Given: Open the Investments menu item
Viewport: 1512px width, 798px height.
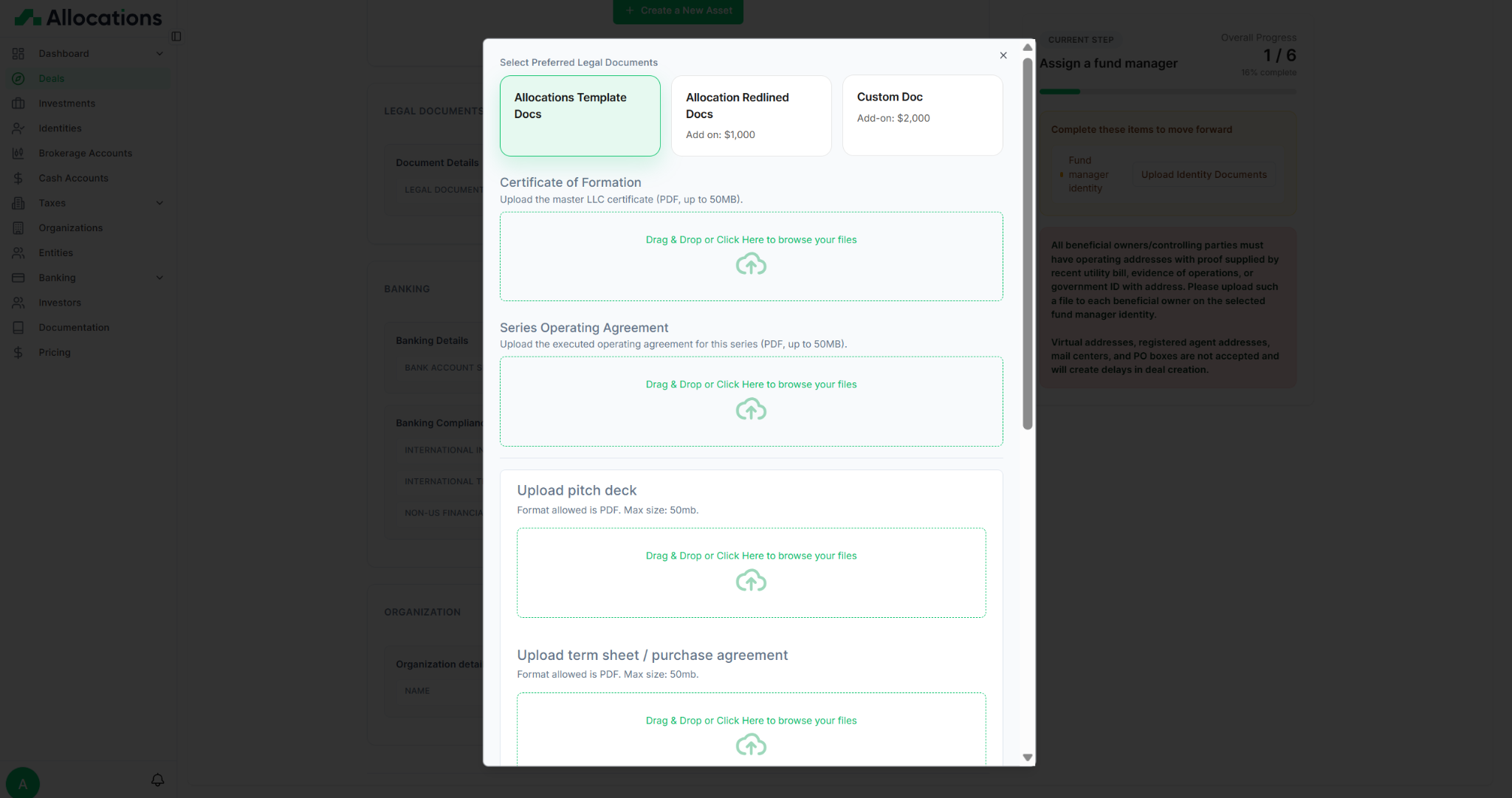Looking at the screenshot, I should pos(66,103).
